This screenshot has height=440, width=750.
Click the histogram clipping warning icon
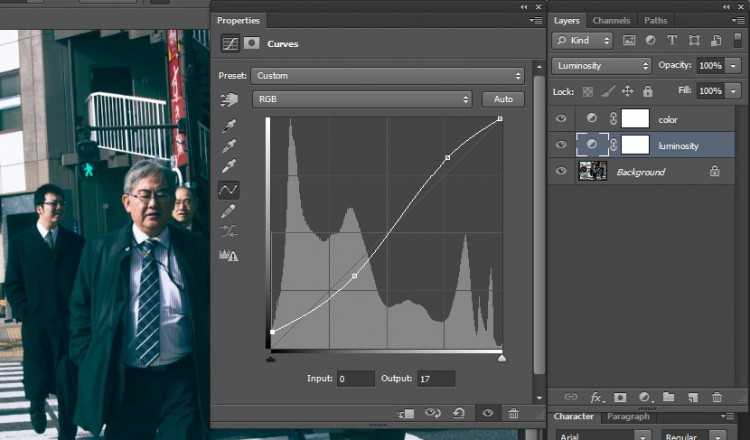(229, 255)
